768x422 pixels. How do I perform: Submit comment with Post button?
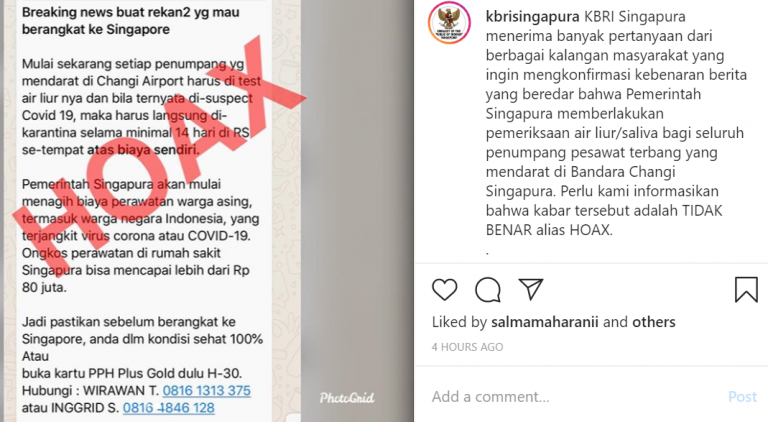point(743,397)
